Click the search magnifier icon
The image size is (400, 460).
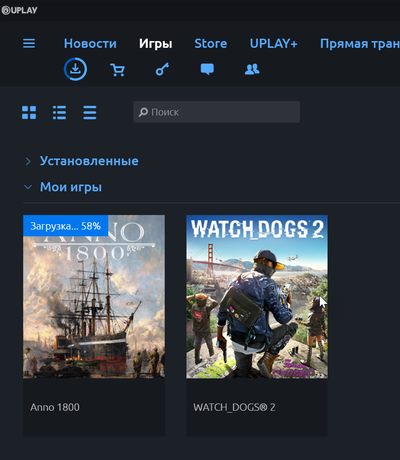coord(143,112)
